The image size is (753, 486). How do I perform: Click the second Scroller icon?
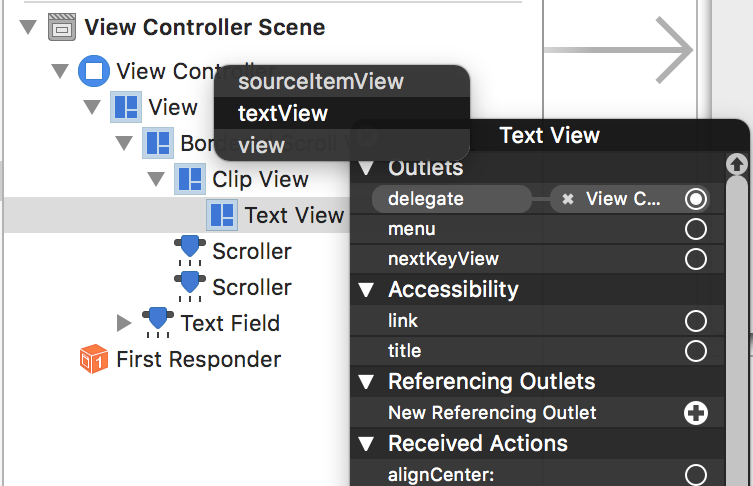(x=190, y=287)
